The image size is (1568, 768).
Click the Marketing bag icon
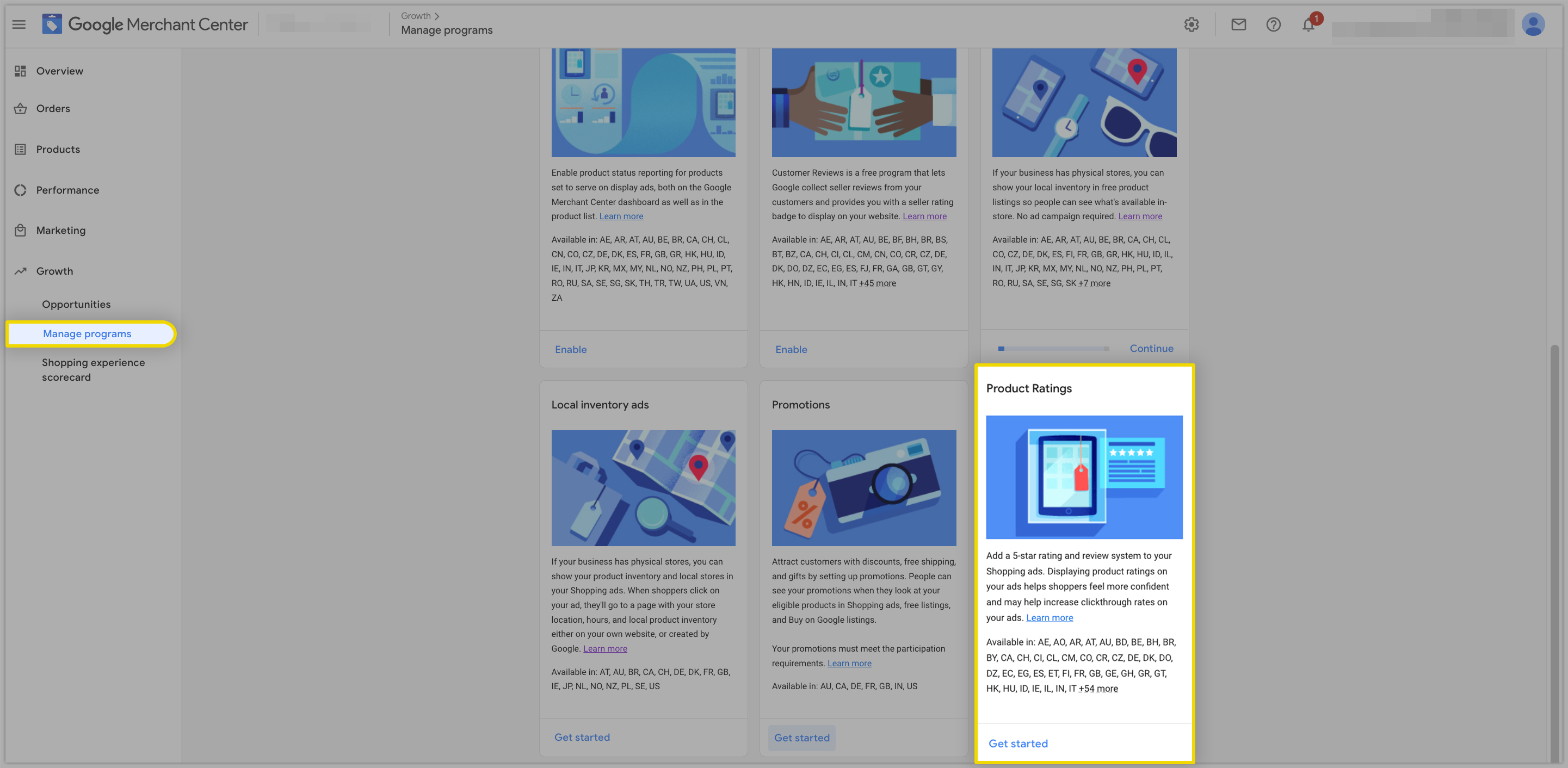[20, 230]
